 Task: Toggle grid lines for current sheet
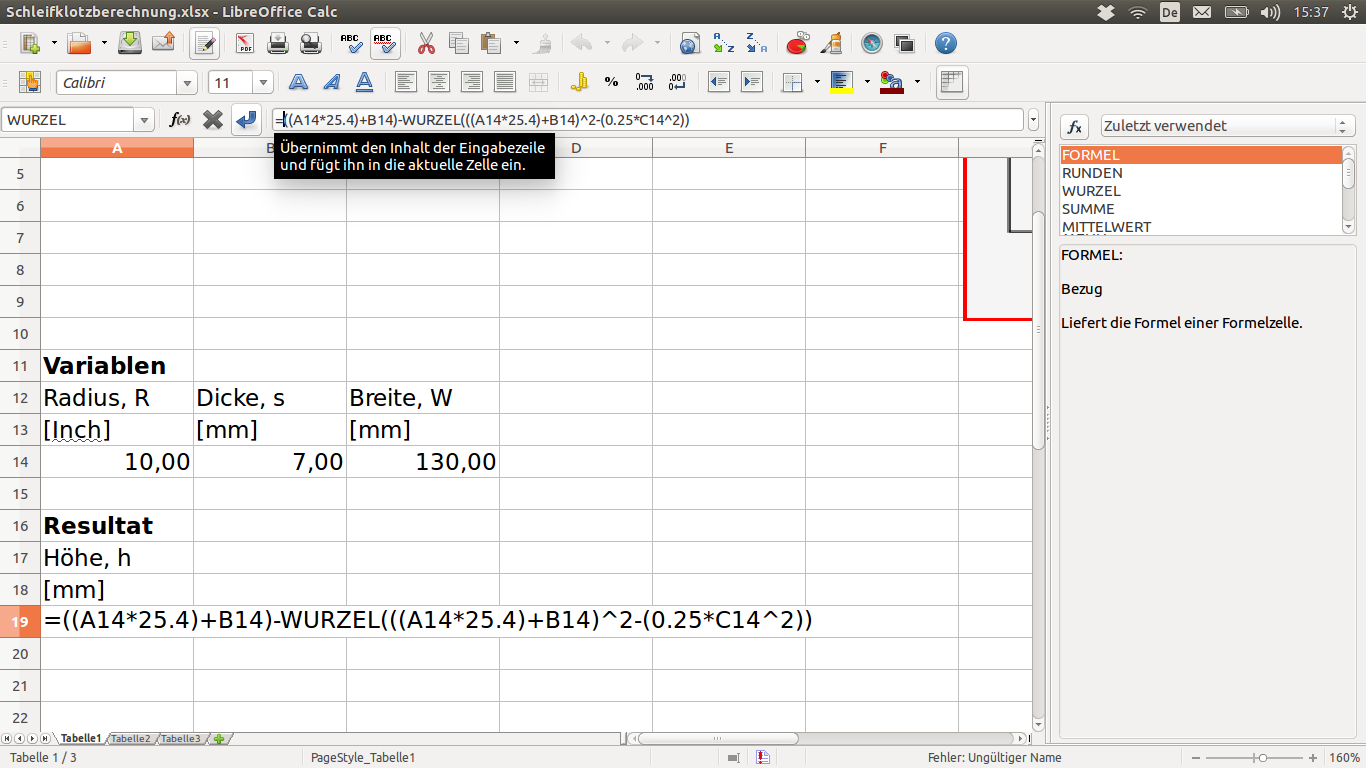952,82
